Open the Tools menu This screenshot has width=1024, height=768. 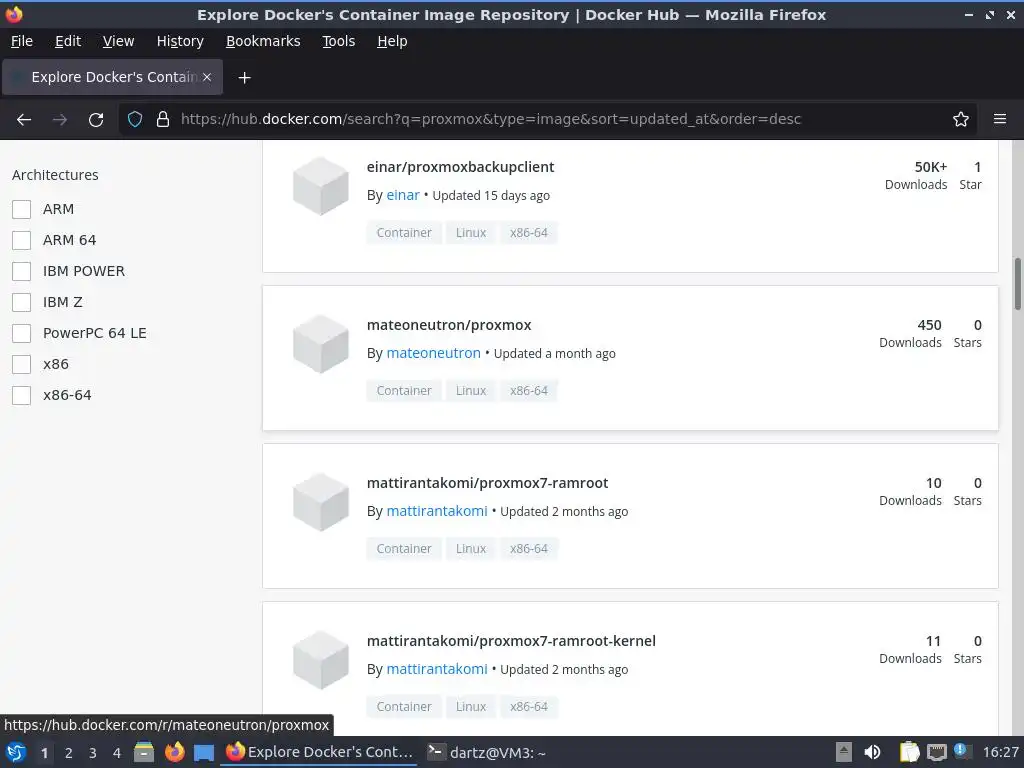coord(338,41)
